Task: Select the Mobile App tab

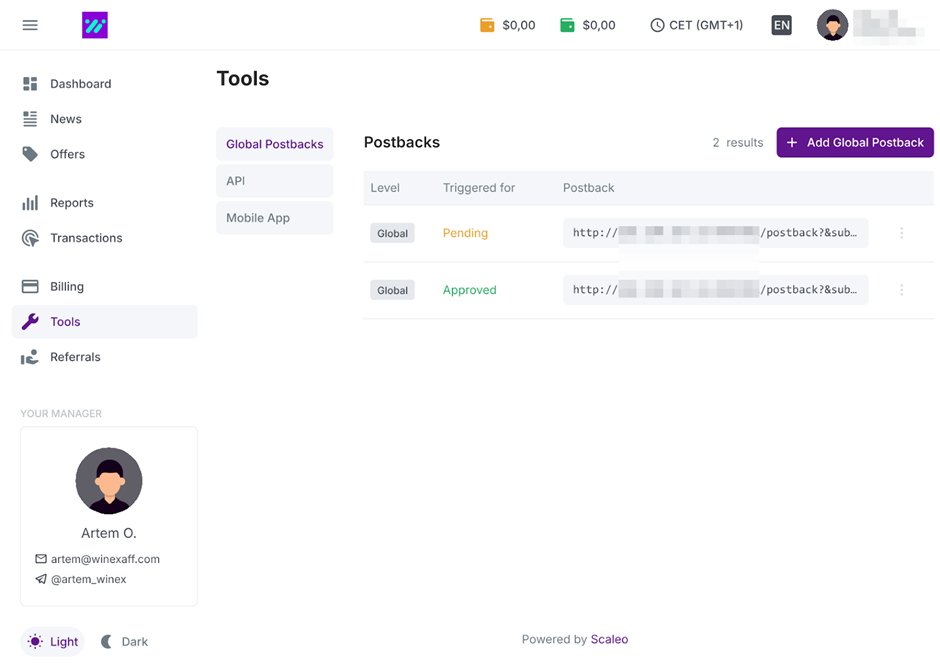Action: [x=274, y=218]
